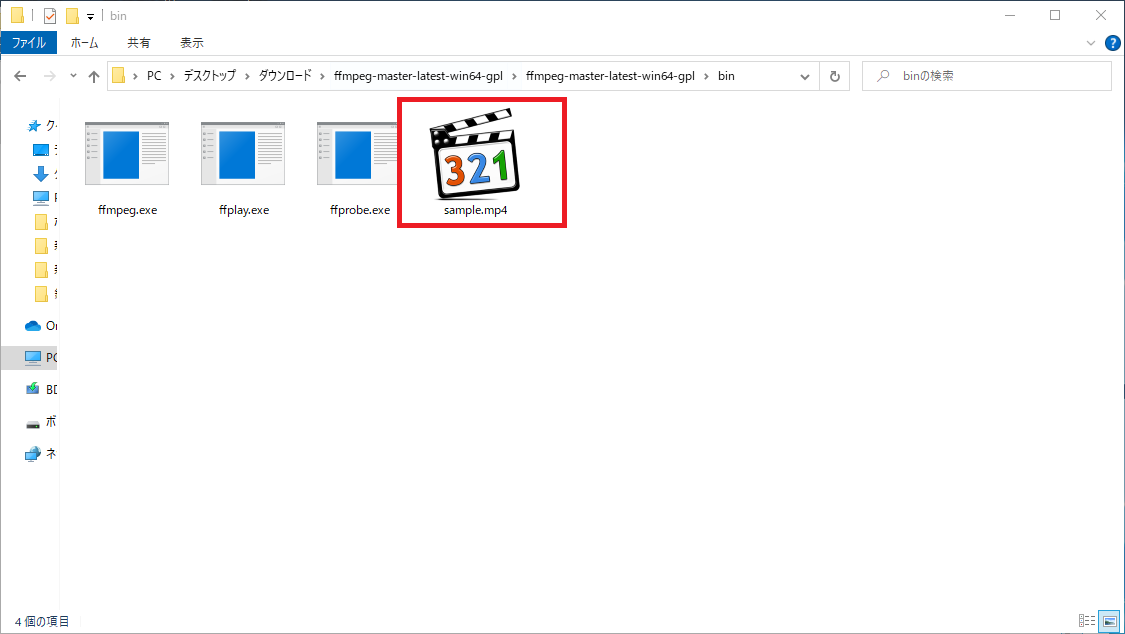This screenshot has height=634, width=1125.
Task: Refresh the bin folder view
Action: pyautogui.click(x=834, y=76)
